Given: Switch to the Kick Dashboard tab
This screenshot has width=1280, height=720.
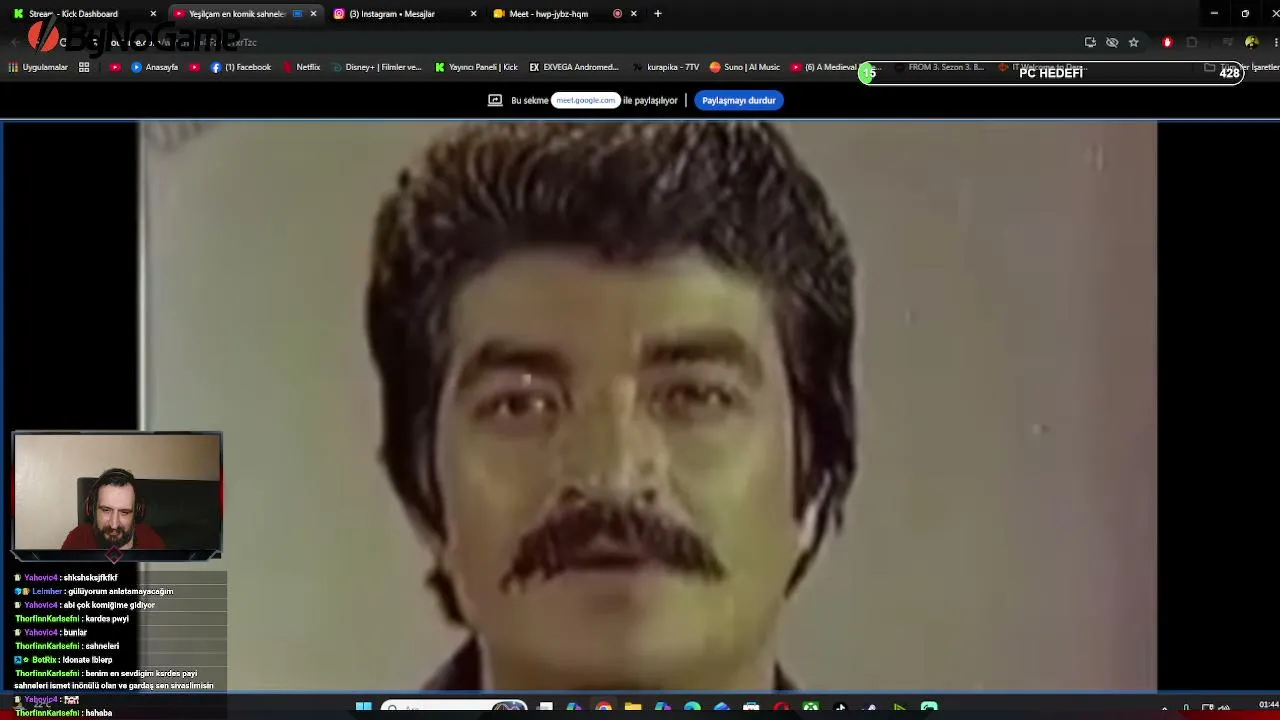Looking at the screenshot, I should (x=82, y=14).
